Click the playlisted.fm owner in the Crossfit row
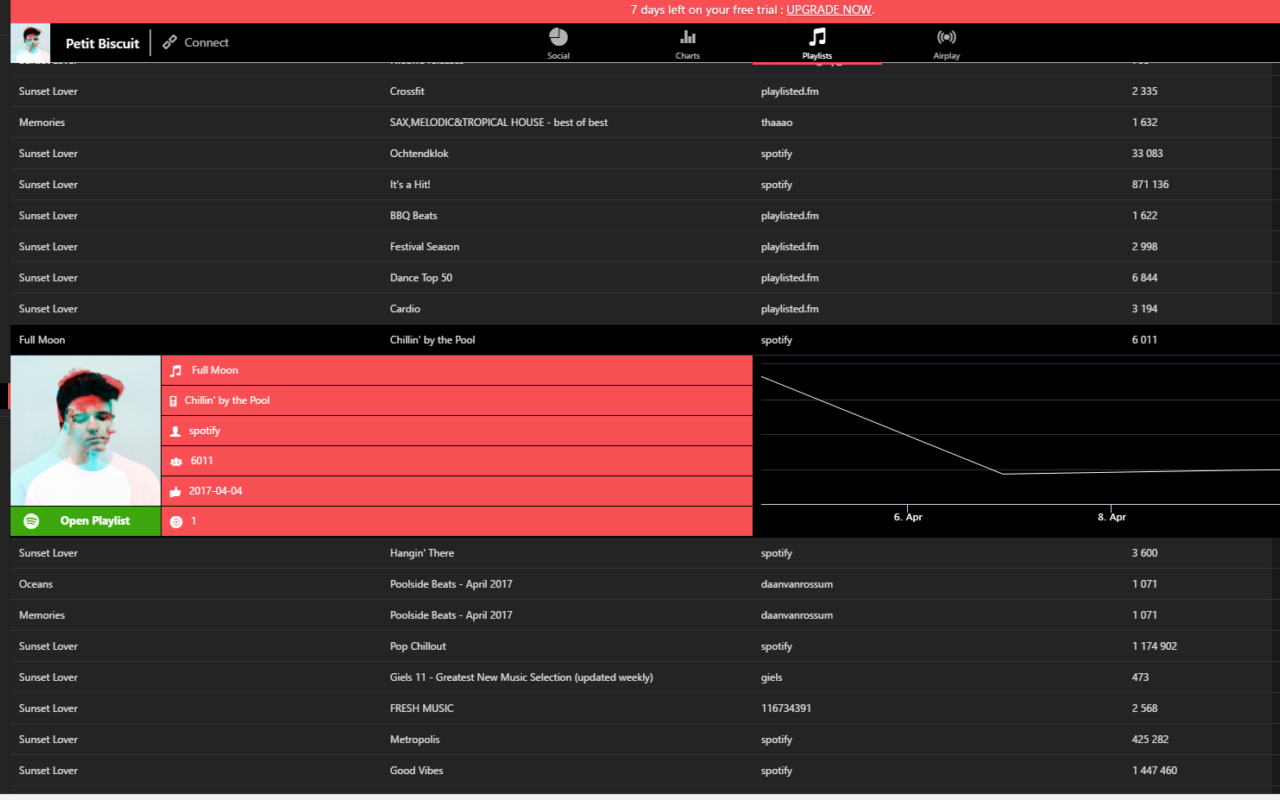 pyautogui.click(x=790, y=91)
